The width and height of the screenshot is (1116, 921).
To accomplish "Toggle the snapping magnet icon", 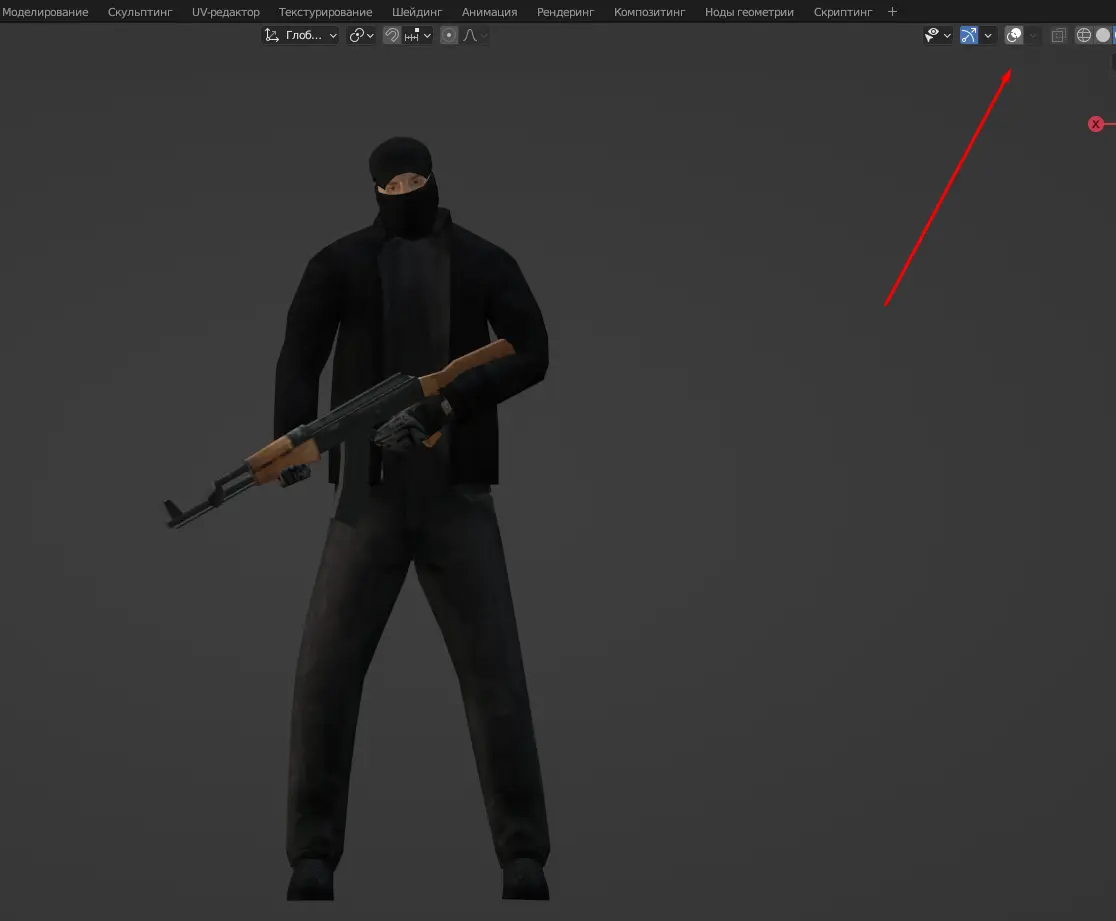I will 392,35.
